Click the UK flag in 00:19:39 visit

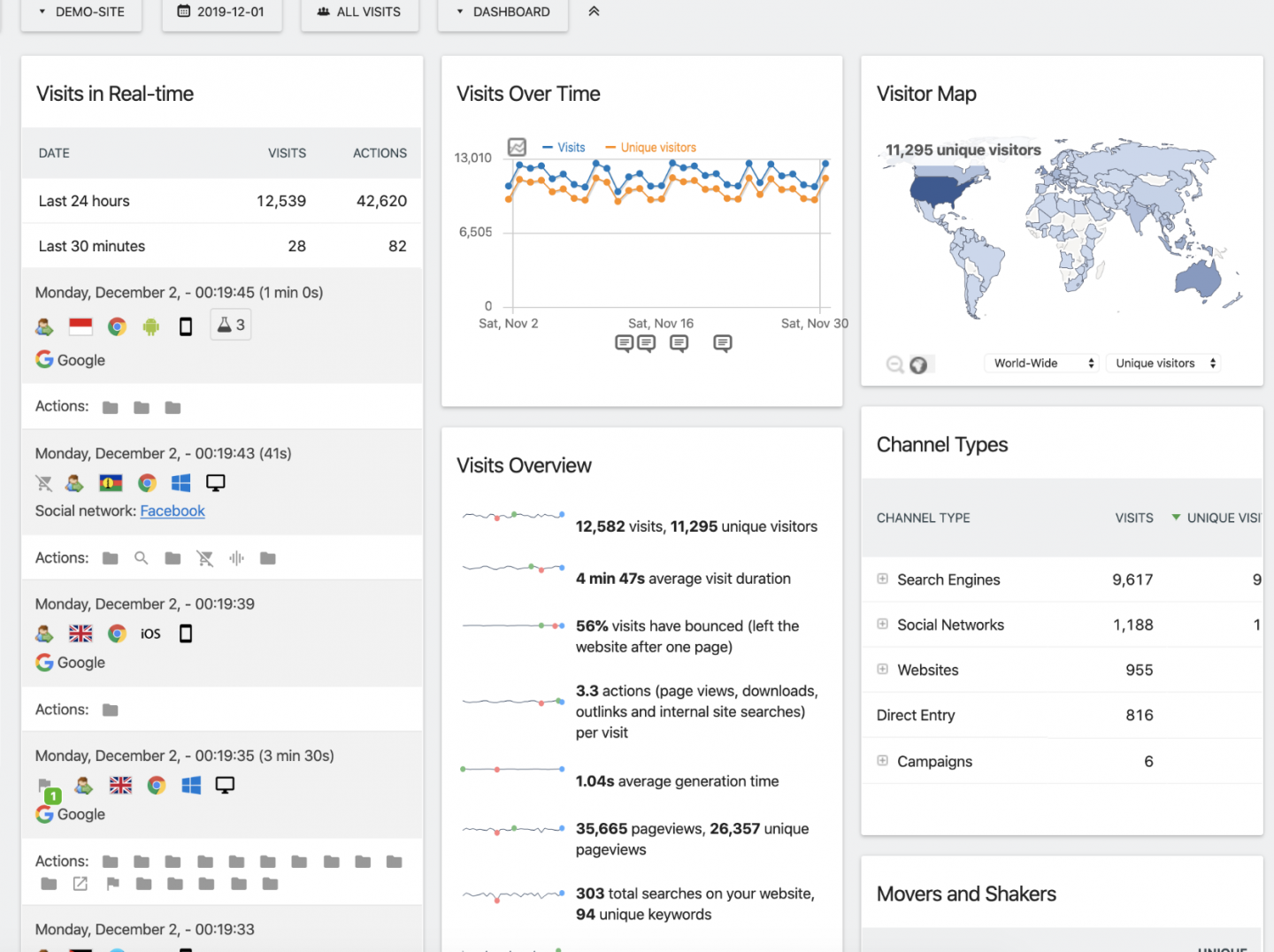pos(81,633)
